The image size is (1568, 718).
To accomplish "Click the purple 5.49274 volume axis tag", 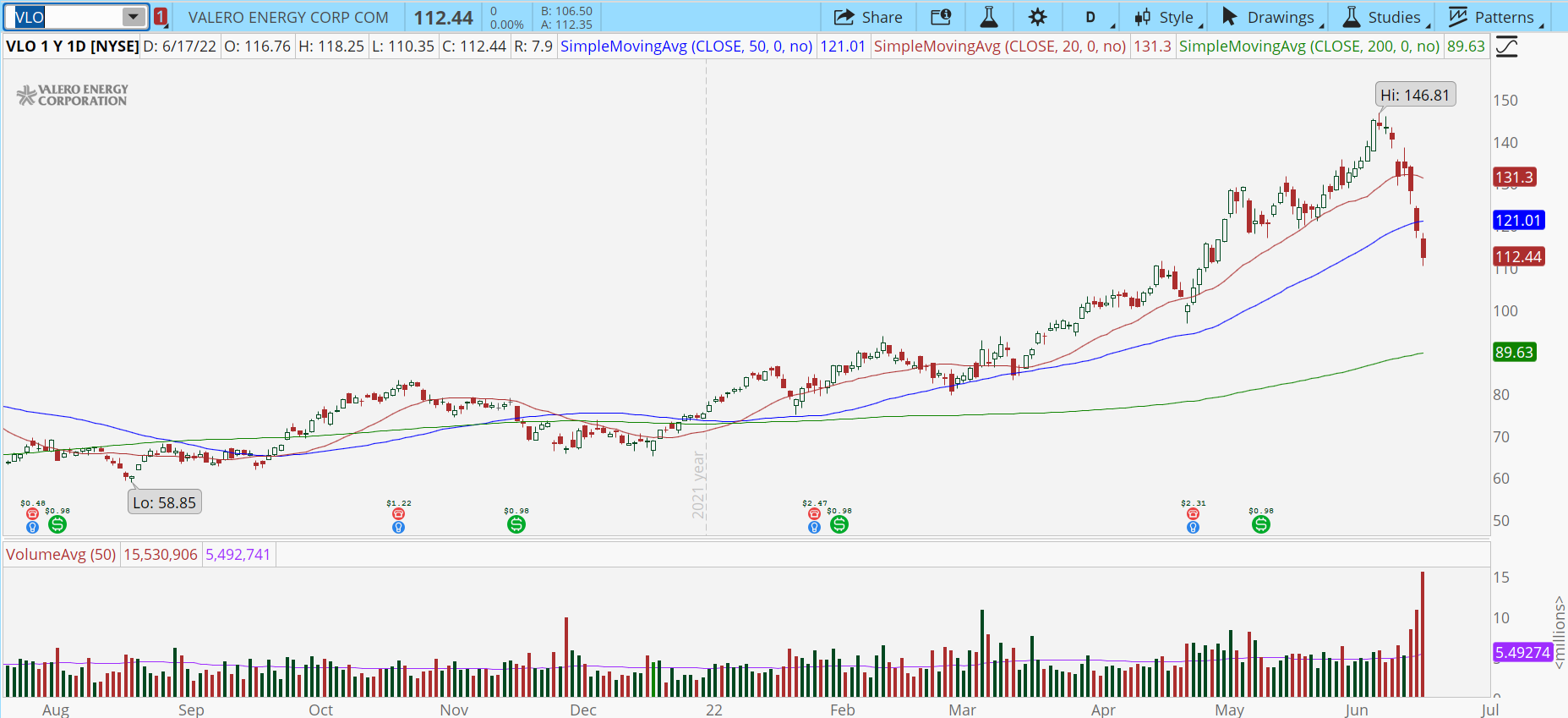I will (1522, 653).
